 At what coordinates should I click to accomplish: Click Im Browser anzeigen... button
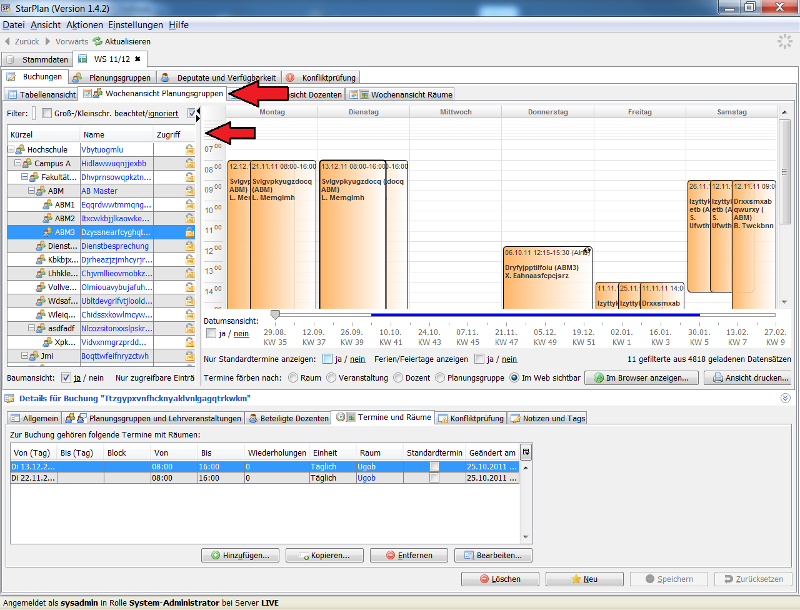(641, 378)
